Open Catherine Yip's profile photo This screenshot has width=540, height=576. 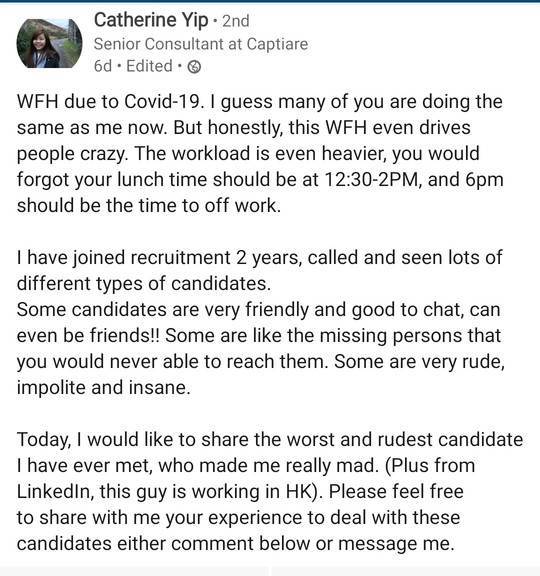tap(49, 43)
